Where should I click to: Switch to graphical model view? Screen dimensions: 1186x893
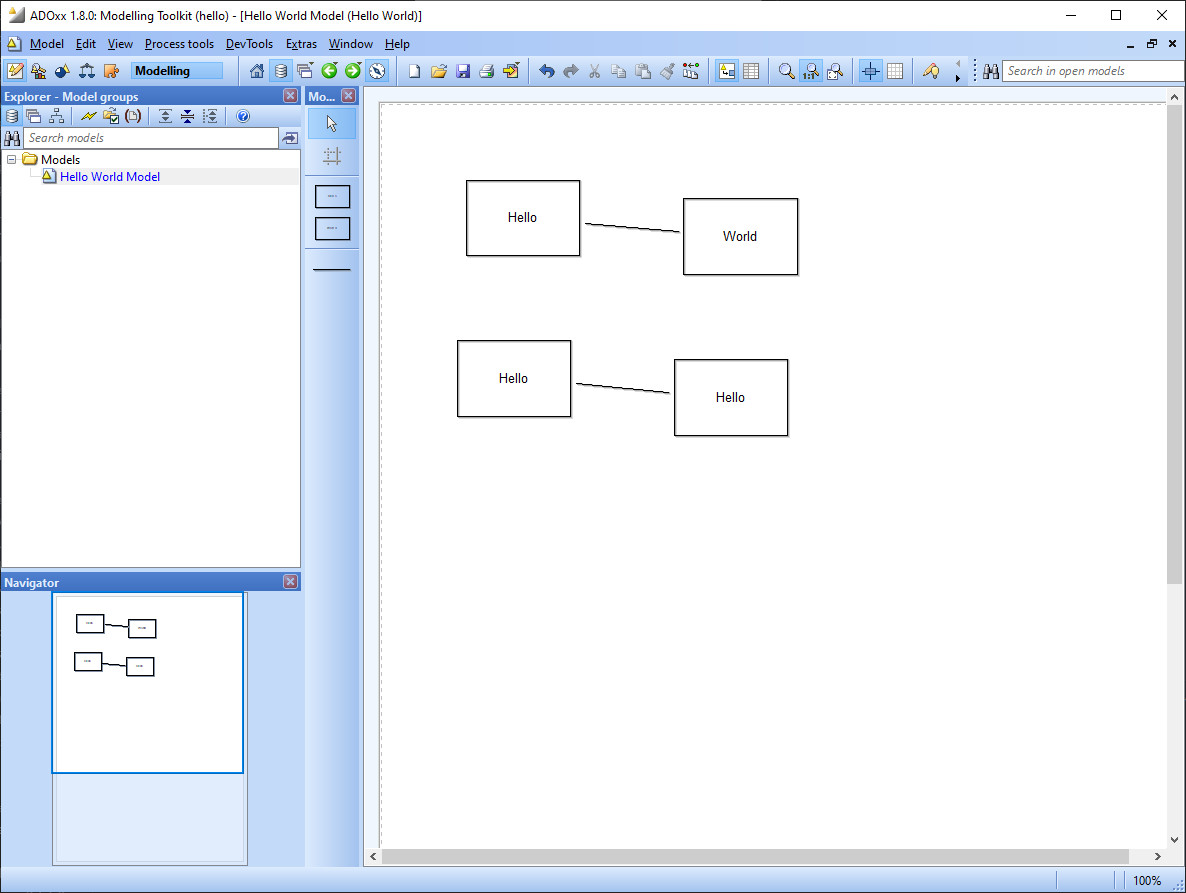727,71
